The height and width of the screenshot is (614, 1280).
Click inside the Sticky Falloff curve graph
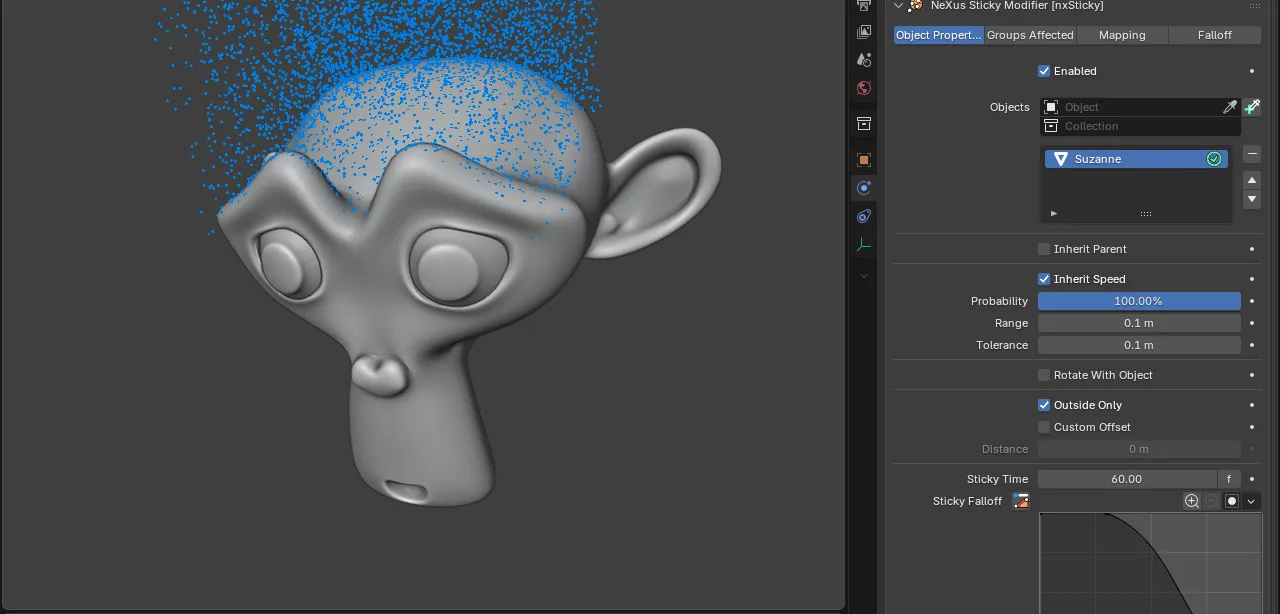tap(1150, 563)
